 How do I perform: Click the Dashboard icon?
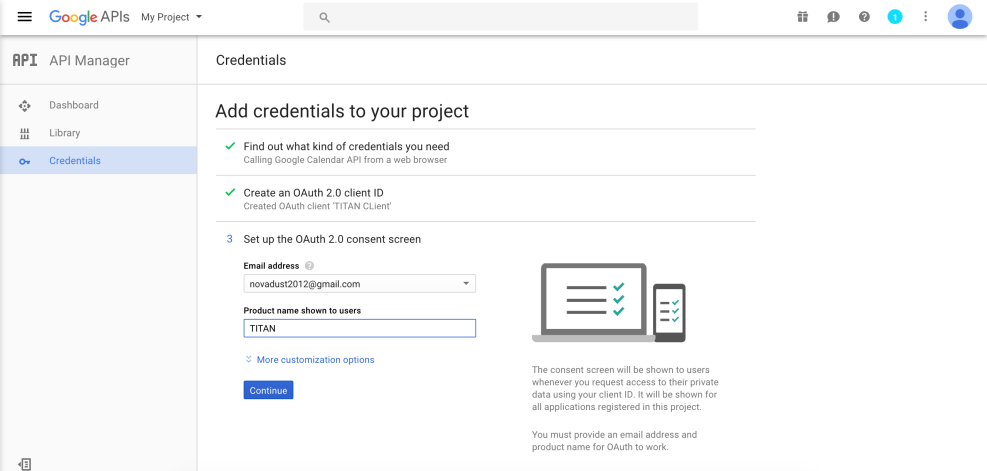pos(25,106)
